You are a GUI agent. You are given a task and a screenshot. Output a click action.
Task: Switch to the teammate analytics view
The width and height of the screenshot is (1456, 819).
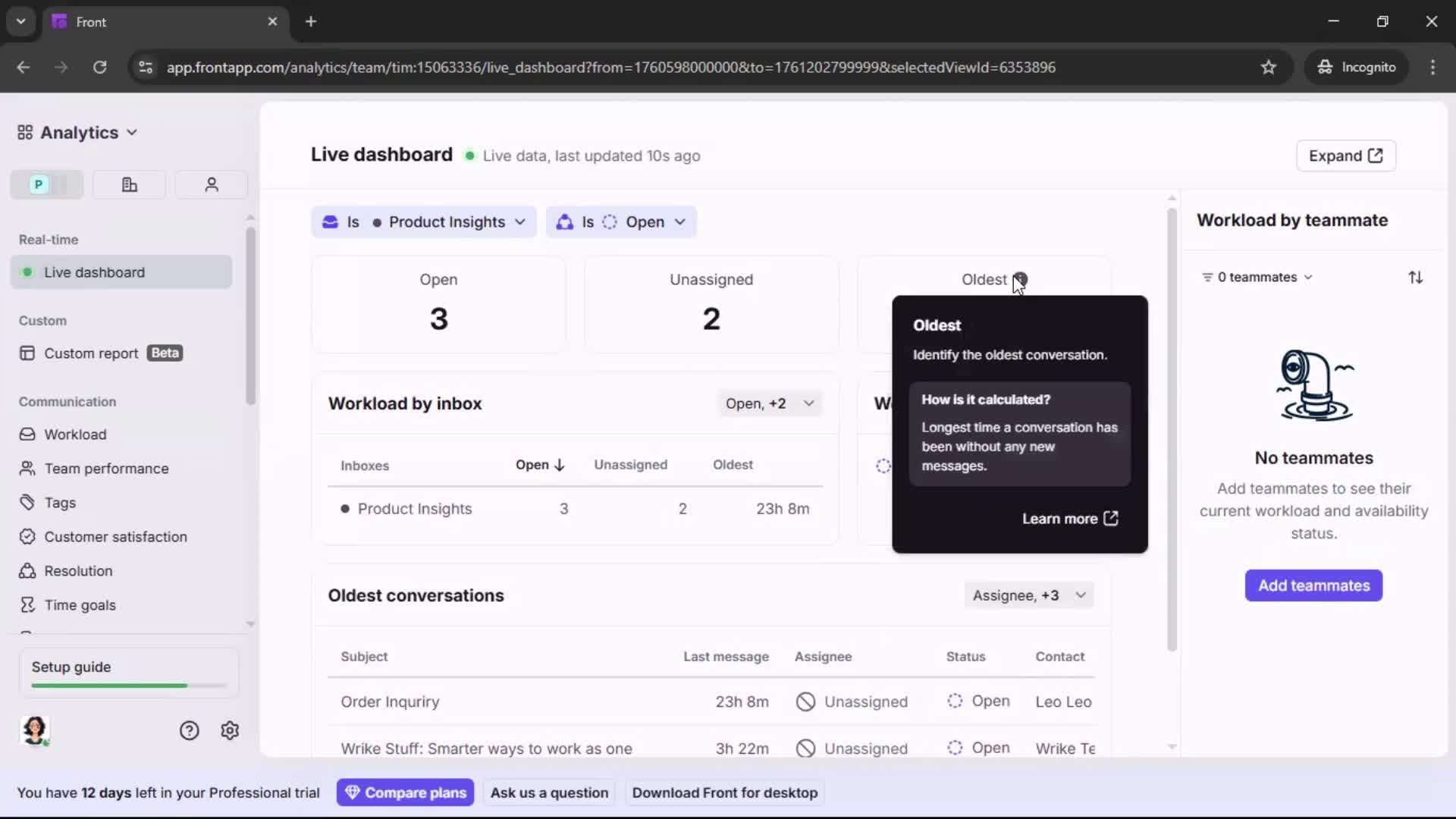[211, 184]
